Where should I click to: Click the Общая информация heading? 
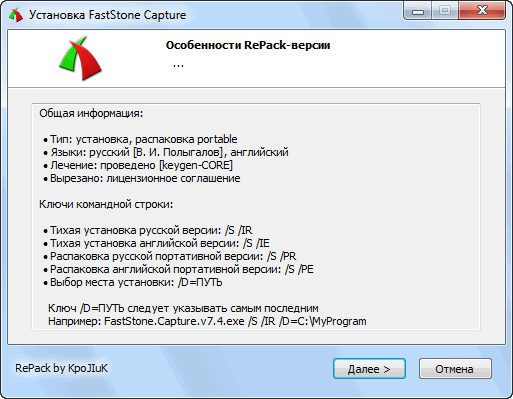(91, 113)
